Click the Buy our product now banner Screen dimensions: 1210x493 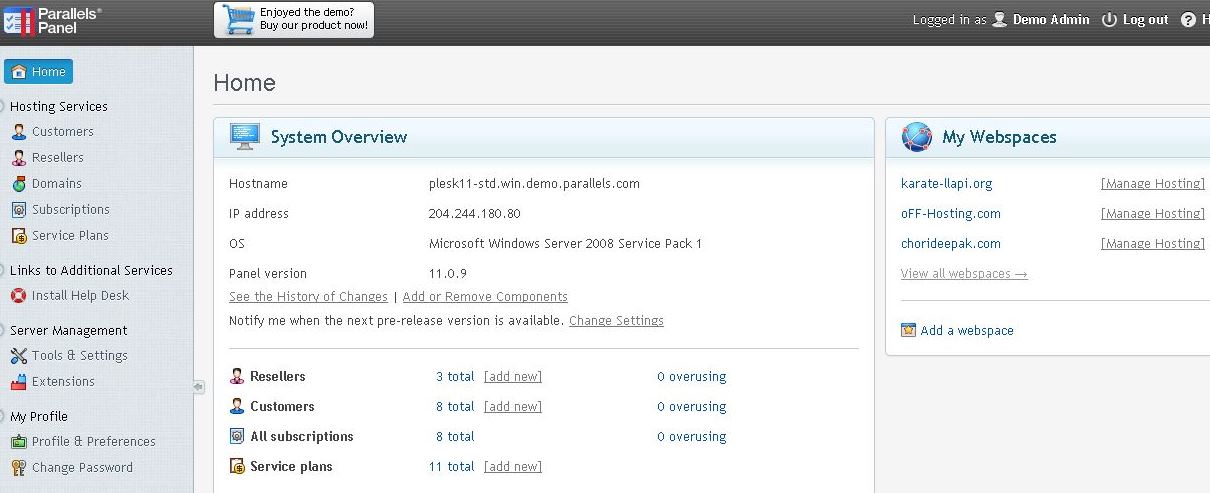click(294, 20)
